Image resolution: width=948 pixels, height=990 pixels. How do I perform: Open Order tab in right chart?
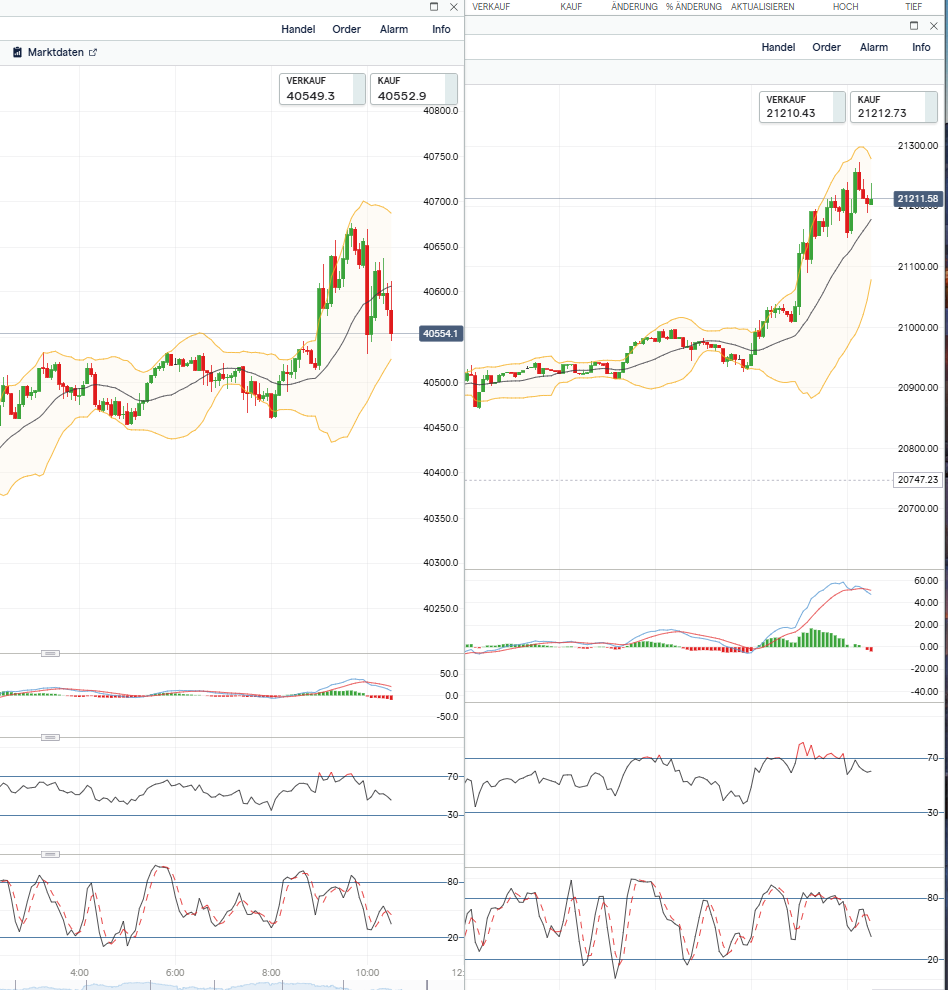click(x=826, y=47)
